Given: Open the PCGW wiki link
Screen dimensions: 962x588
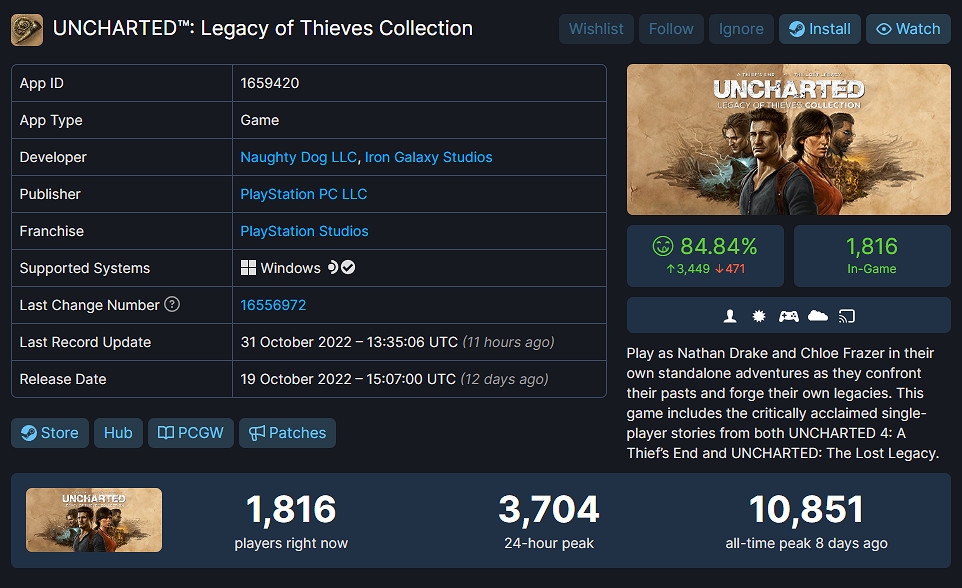Looking at the screenshot, I should (x=191, y=433).
